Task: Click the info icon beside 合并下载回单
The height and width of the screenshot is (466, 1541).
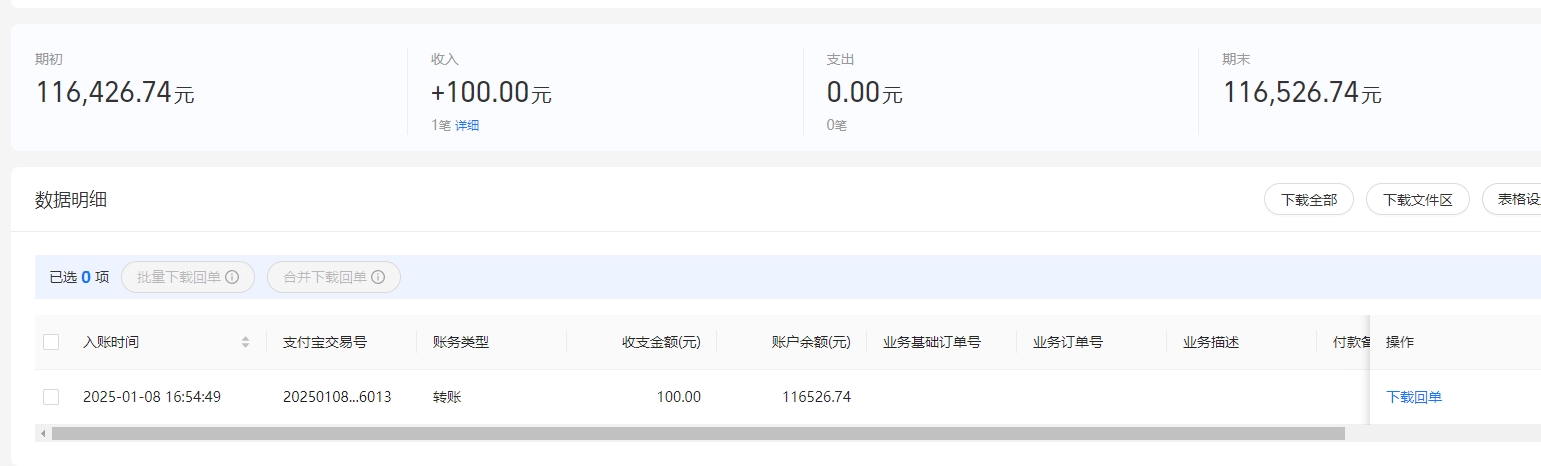Action: click(378, 277)
